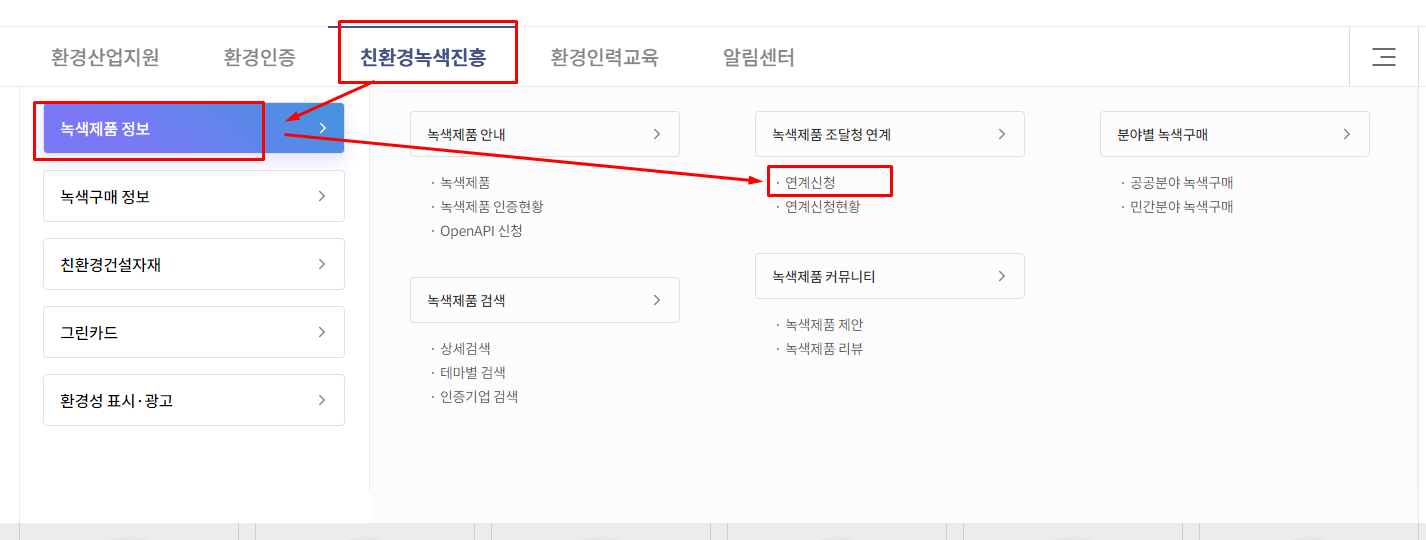Click the 녹색제품 안내 heading text
The height and width of the screenshot is (540, 1426).
466,134
